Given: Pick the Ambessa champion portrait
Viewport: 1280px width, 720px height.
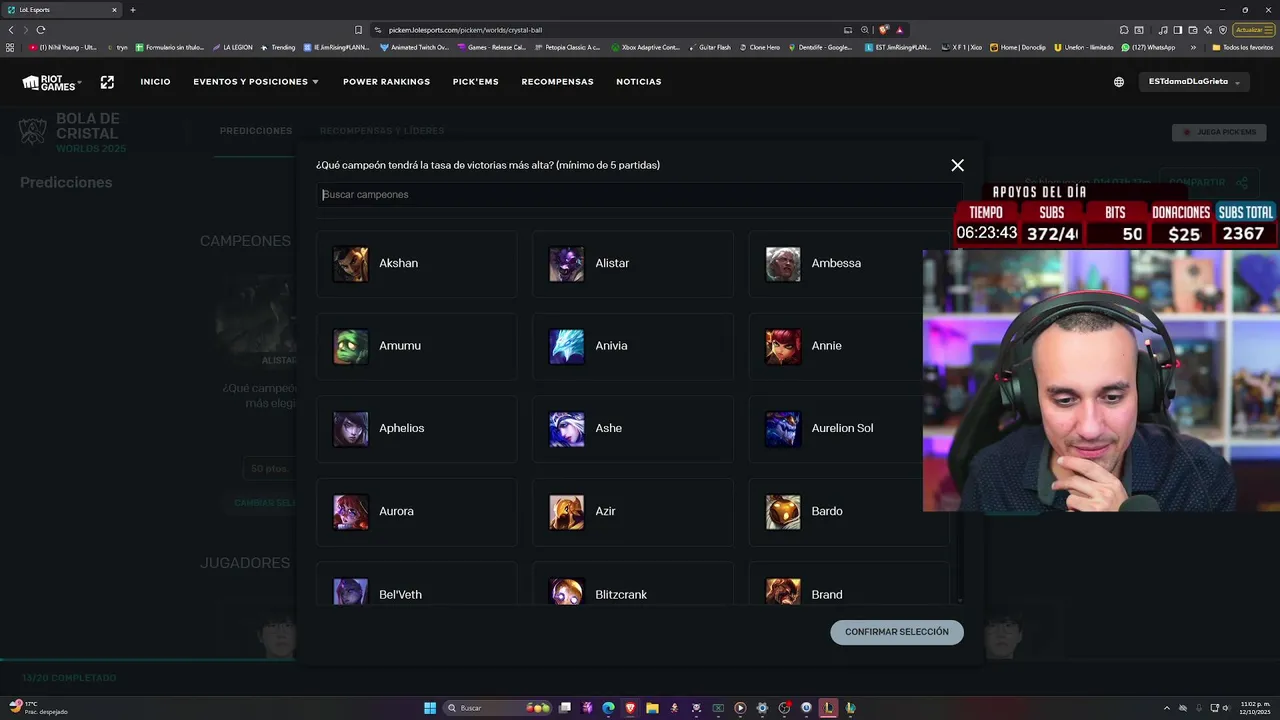Looking at the screenshot, I should click(783, 264).
